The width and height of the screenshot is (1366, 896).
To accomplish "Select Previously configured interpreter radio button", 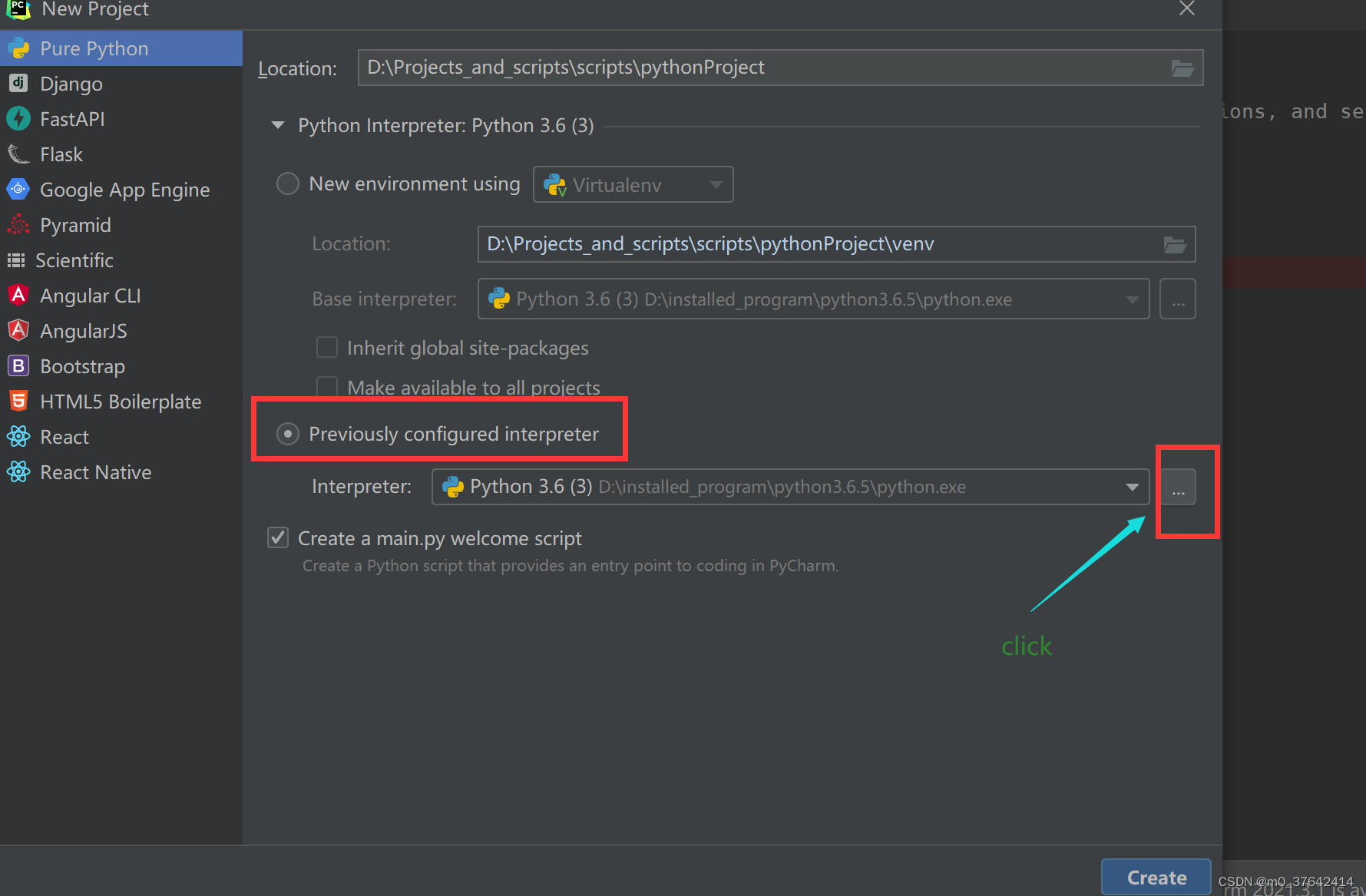I will tap(288, 434).
